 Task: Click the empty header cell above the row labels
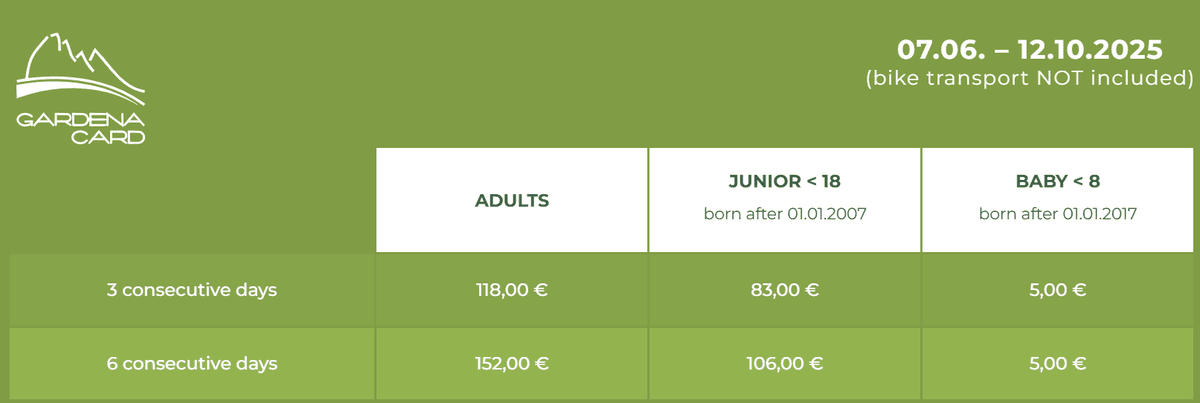pos(192,200)
